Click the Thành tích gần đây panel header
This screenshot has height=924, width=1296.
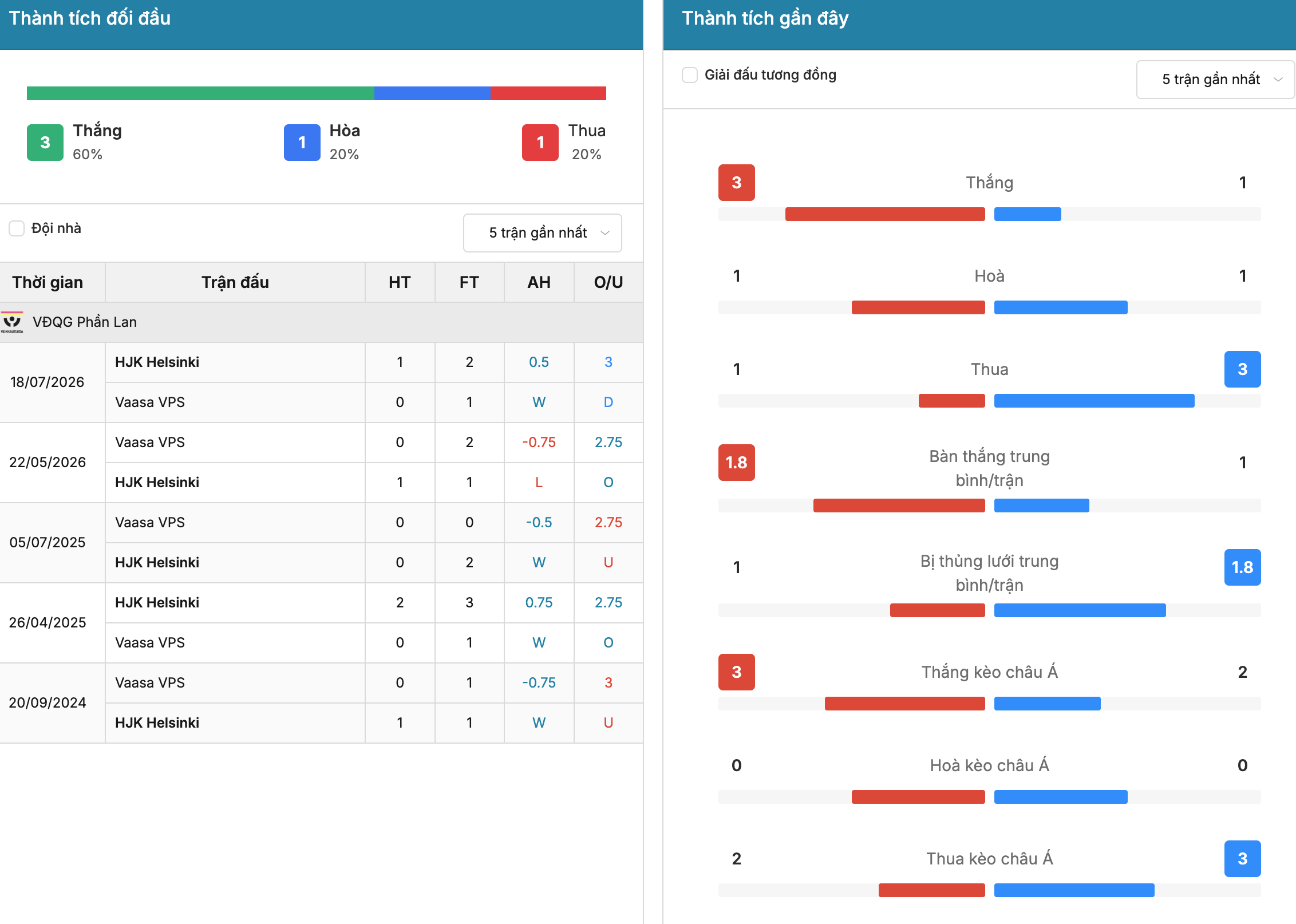979,25
